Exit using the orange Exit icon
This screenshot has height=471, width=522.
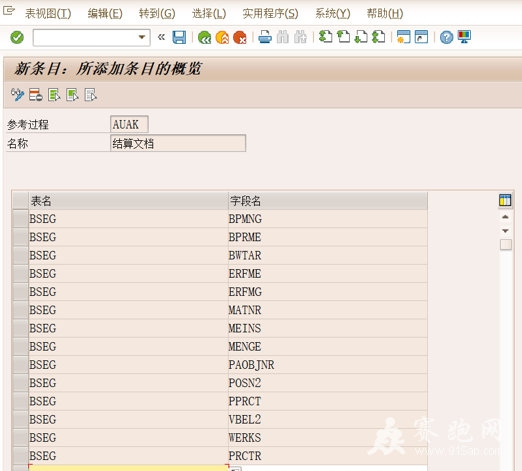coord(222,37)
